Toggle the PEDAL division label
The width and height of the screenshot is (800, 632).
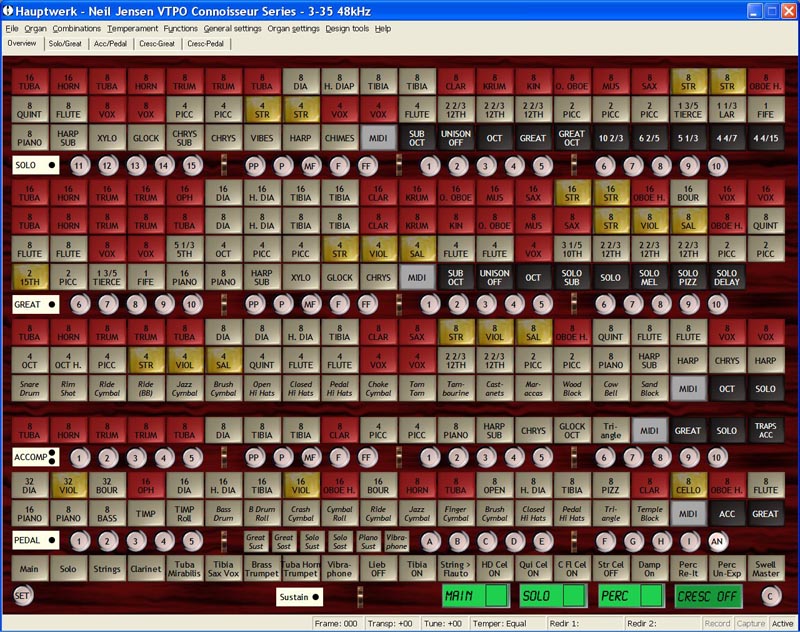[x=36, y=540]
